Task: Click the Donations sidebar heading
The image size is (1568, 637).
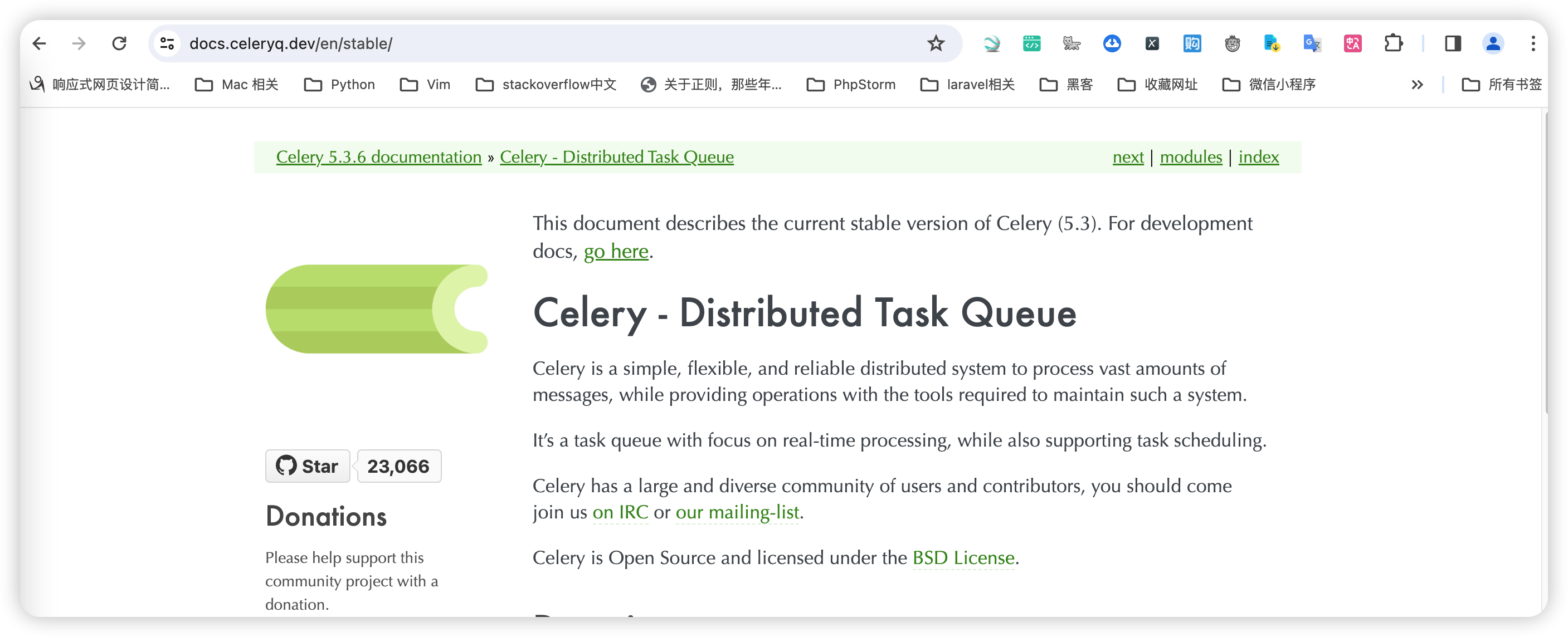Action: pos(327,517)
